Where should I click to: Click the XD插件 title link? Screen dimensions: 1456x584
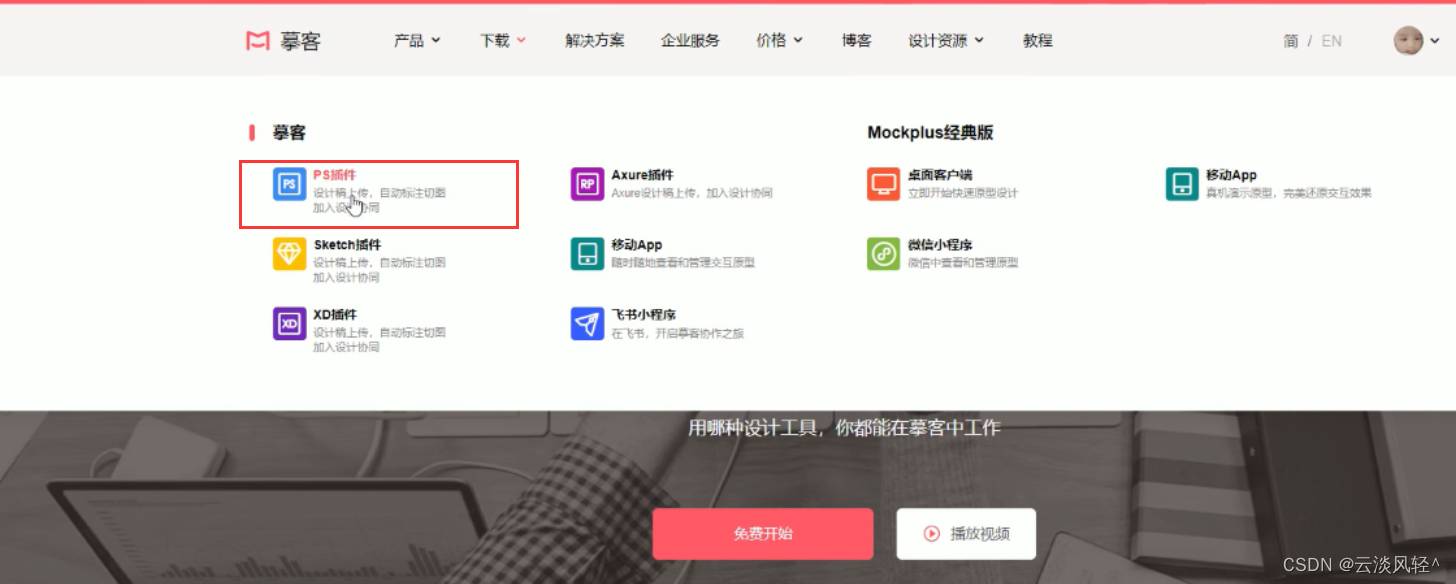tap(335, 315)
